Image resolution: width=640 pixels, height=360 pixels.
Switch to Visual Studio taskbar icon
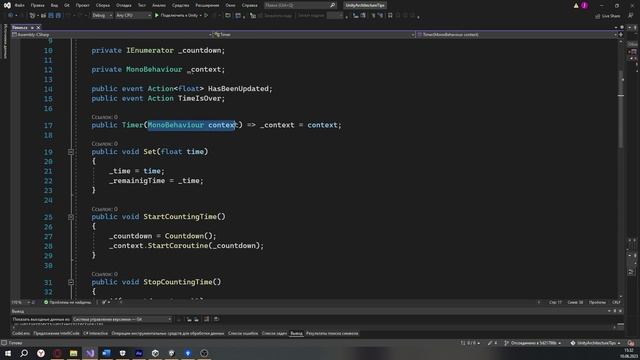(x=90, y=353)
